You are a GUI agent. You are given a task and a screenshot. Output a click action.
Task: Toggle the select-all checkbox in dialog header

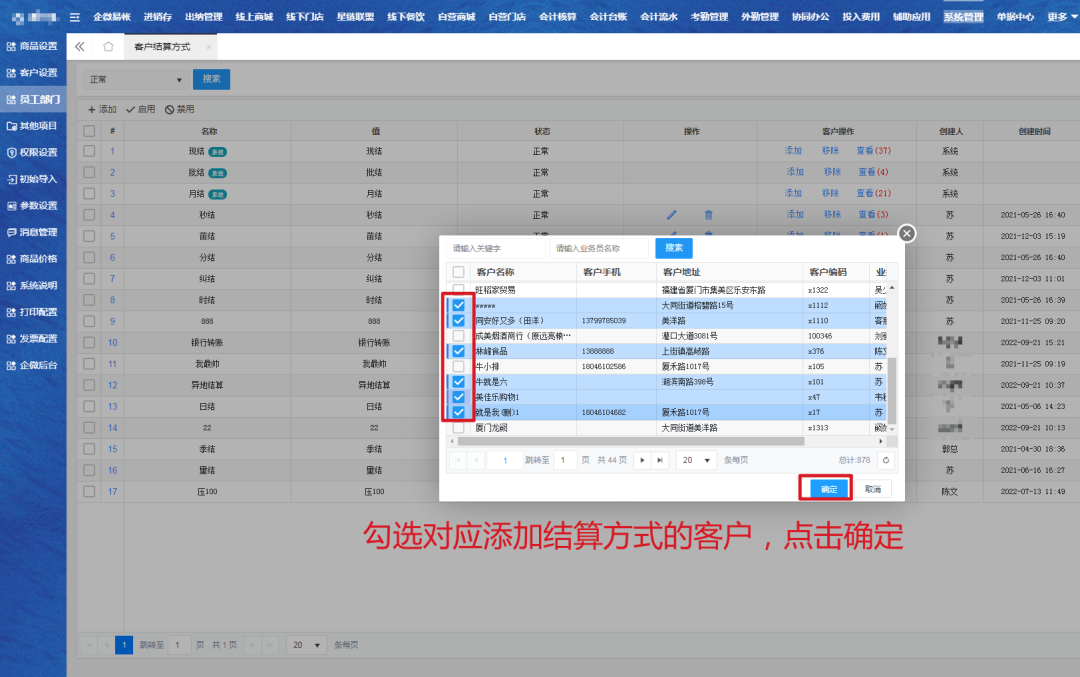pyautogui.click(x=458, y=272)
